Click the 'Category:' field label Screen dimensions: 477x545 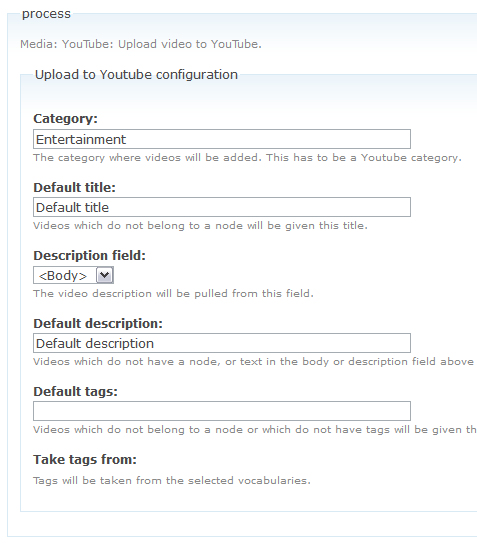65,119
